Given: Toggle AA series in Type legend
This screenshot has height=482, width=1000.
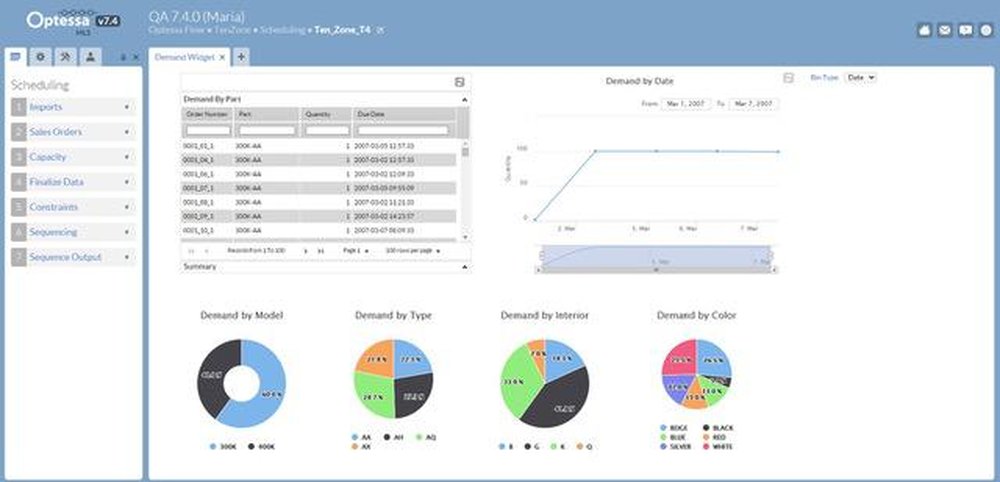Looking at the screenshot, I should (x=362, y=437).
